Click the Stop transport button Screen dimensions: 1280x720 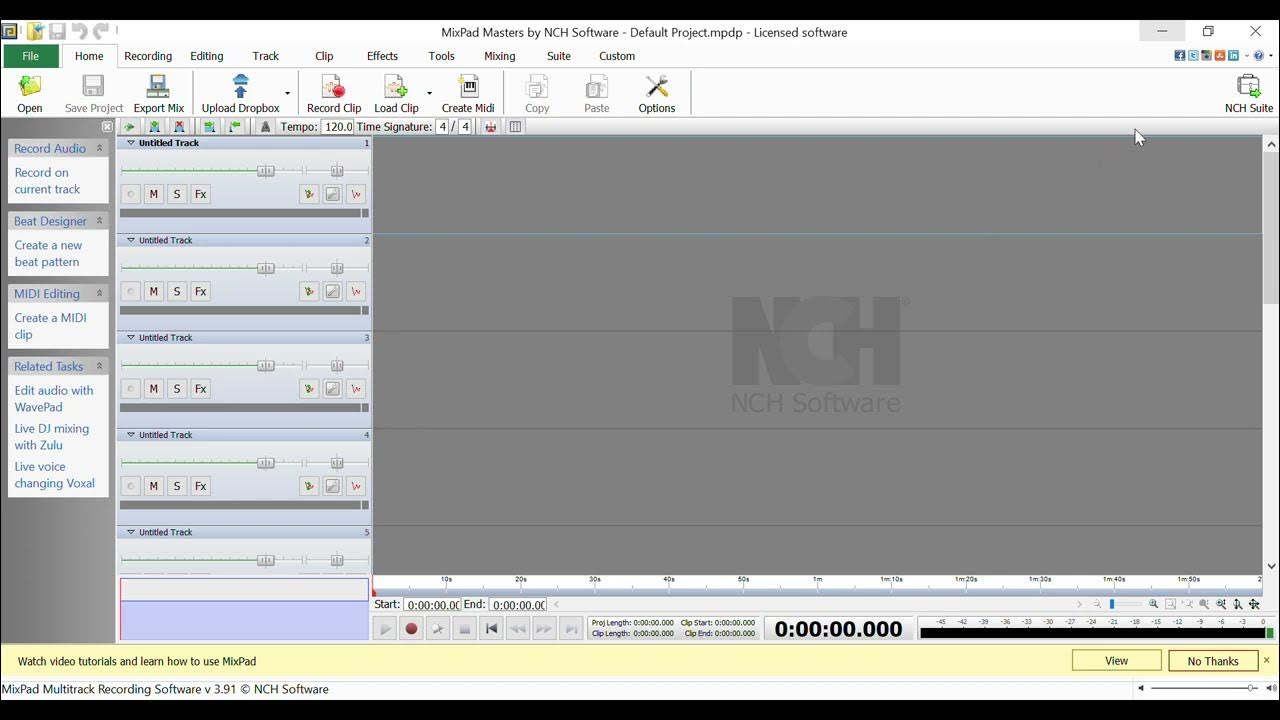tap(464, 629)
